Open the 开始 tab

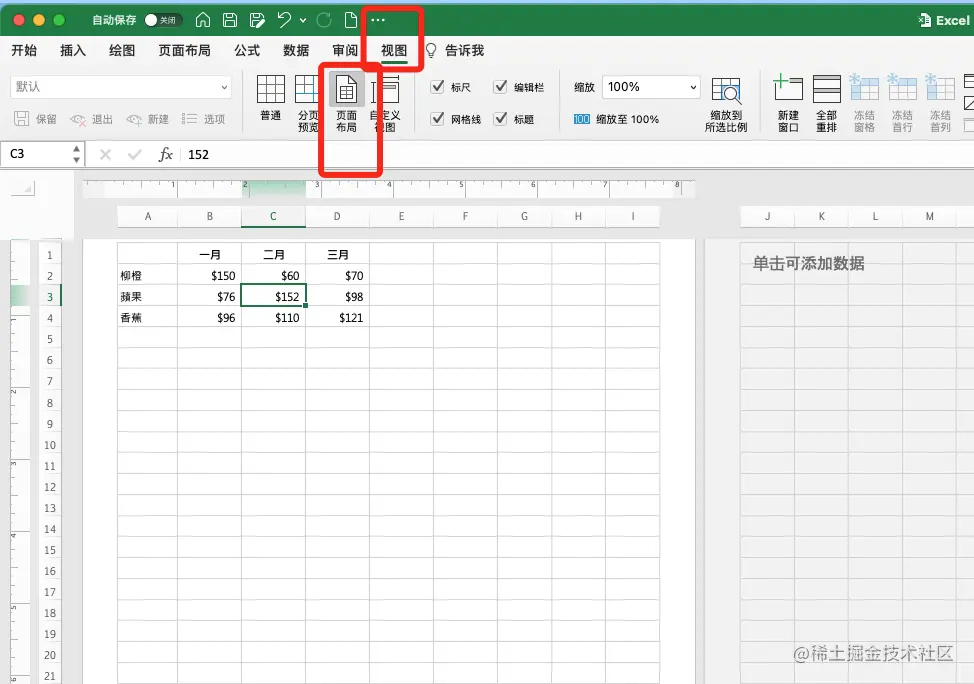pyautogui.click(x=24, y=50)
